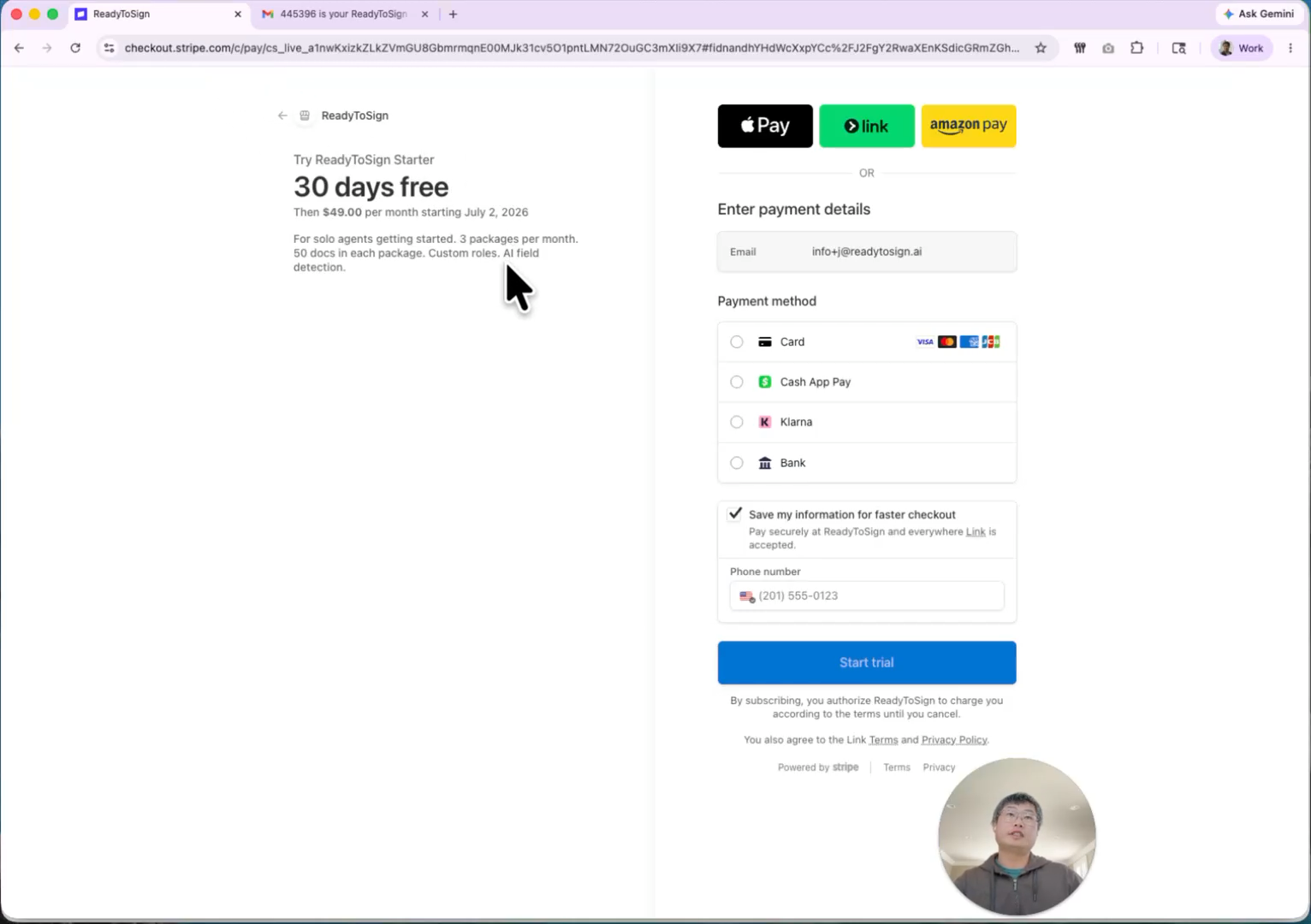Open the Link Terms agreement link
Screen dimensions: 1311x924
coord(883,740)
